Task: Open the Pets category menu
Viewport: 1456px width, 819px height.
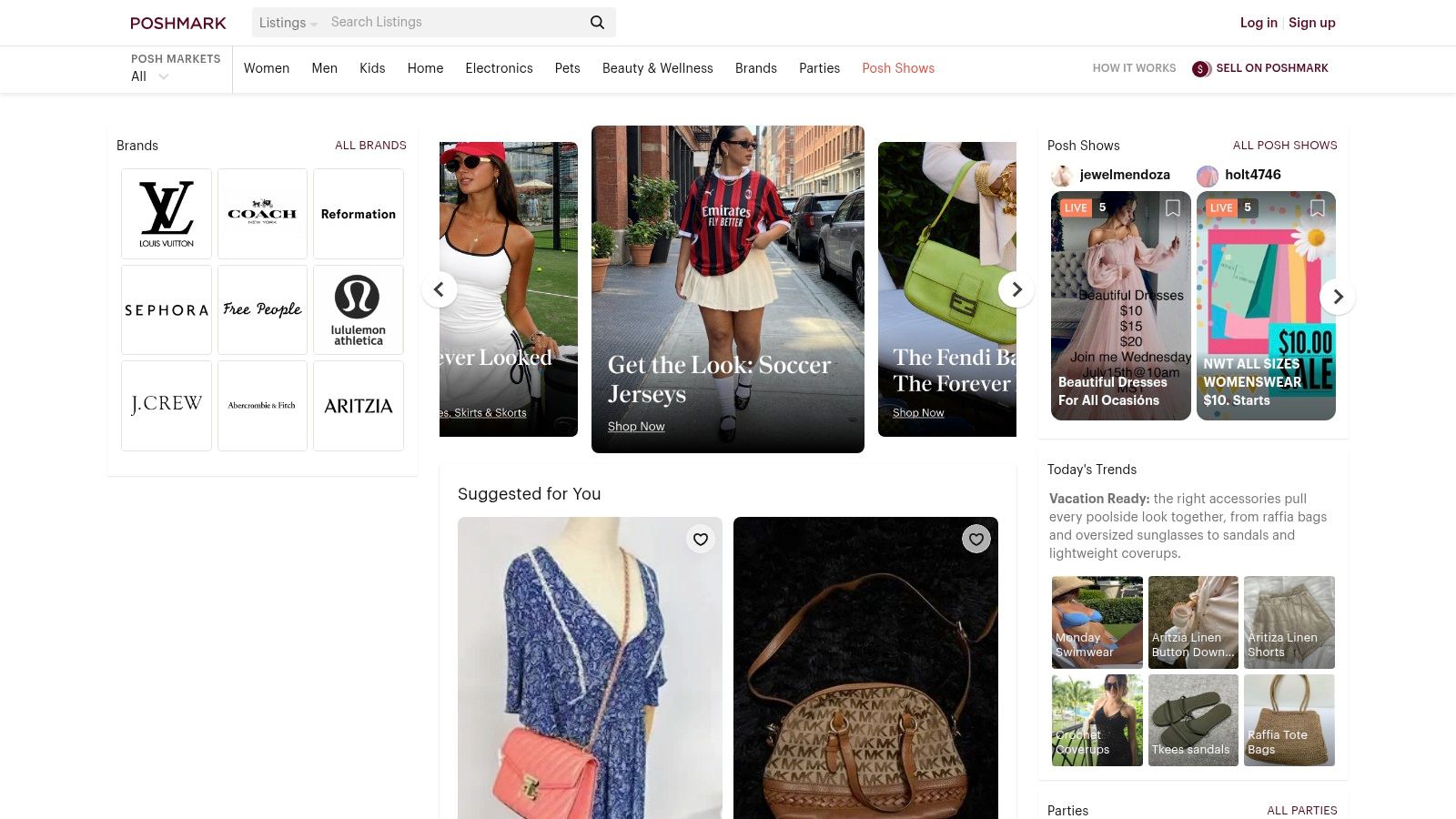Action: (567, 68)
